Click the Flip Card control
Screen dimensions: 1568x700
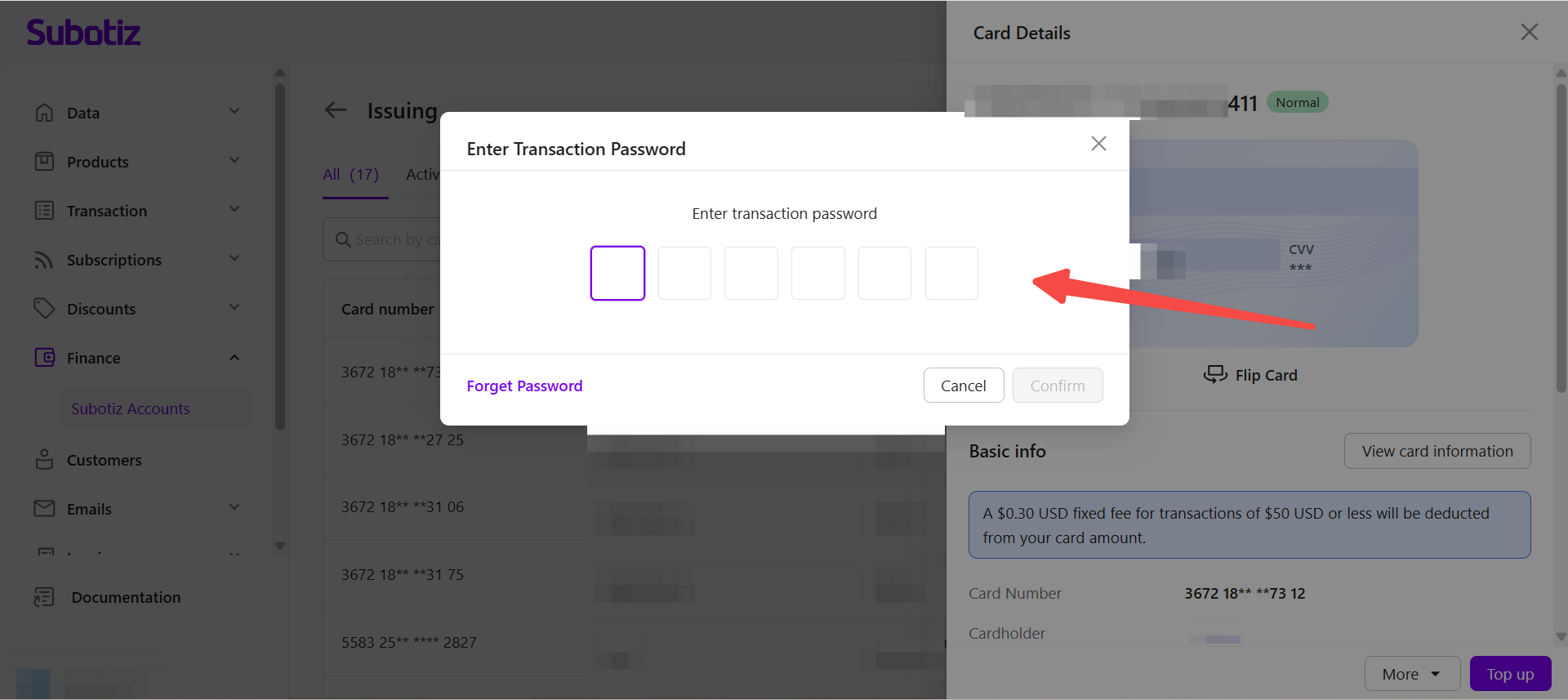(x=1250, y=375)
